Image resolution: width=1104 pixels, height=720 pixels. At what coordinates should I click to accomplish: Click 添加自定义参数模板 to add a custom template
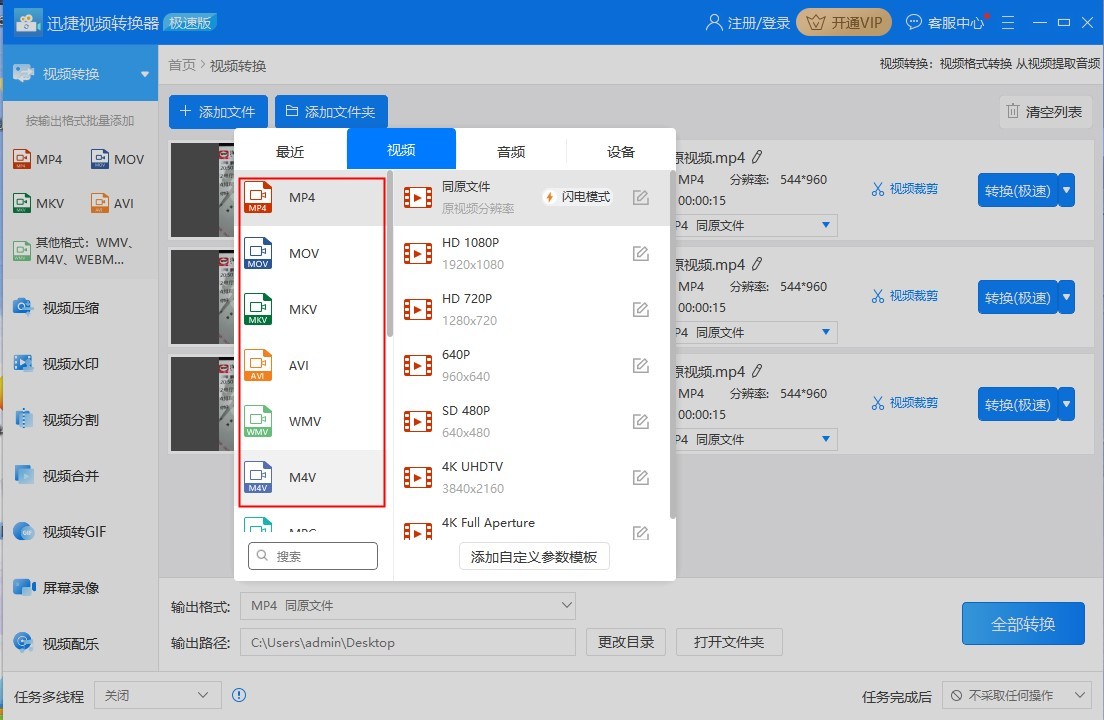[x=532, y=557]
